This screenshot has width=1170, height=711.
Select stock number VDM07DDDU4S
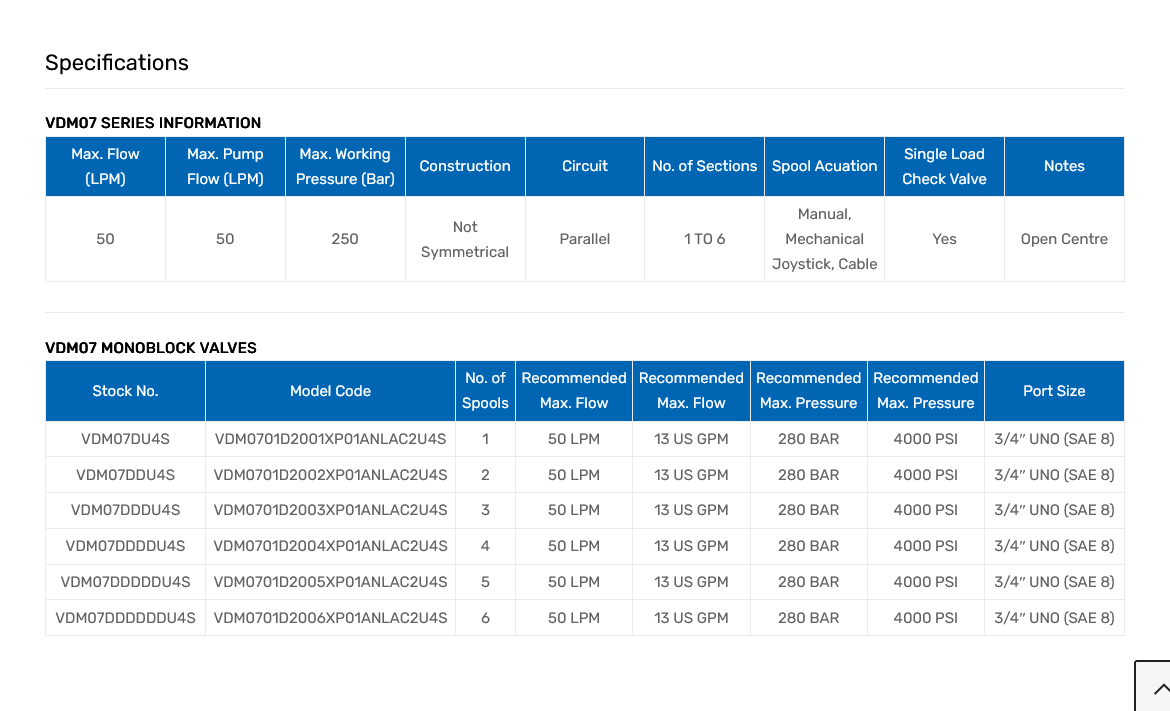125,510
